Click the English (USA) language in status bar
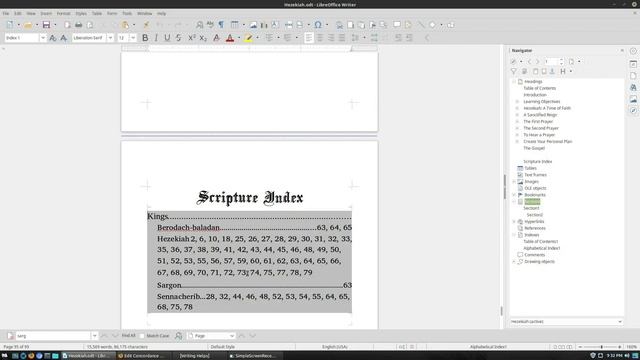The width and height of the screenshot is (640, 360). (334, 347)
